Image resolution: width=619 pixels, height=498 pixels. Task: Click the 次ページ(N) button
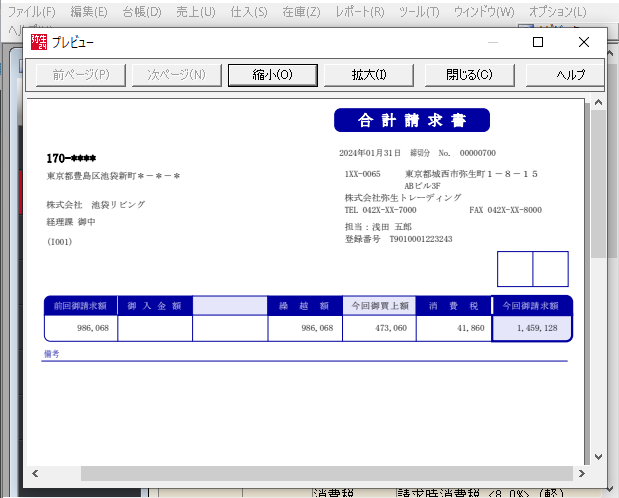click(x=176, y=74)
